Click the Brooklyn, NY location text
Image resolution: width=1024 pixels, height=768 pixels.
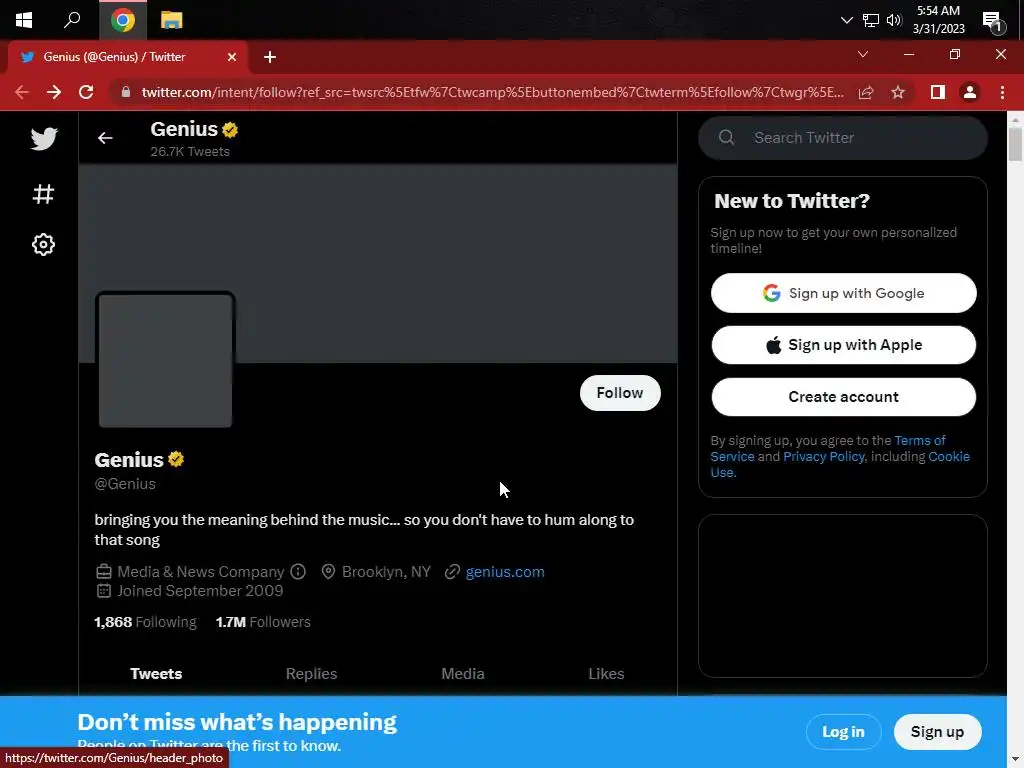click(x=386, y=572)
